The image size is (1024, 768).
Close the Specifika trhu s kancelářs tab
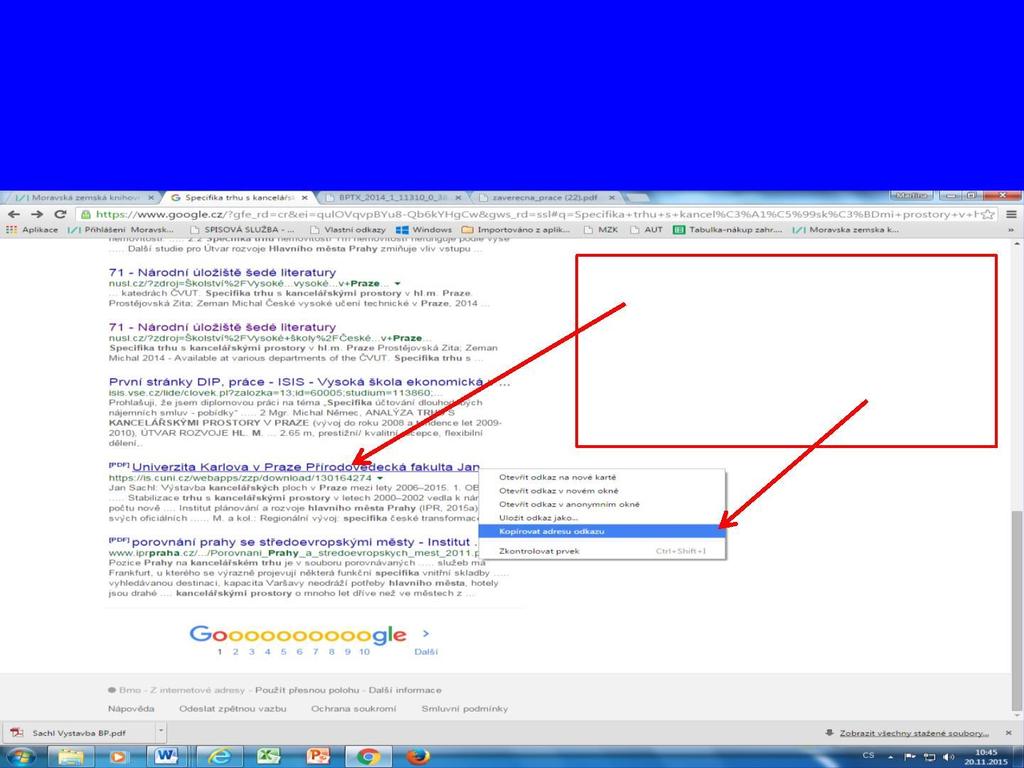click(x=304, y=197)
